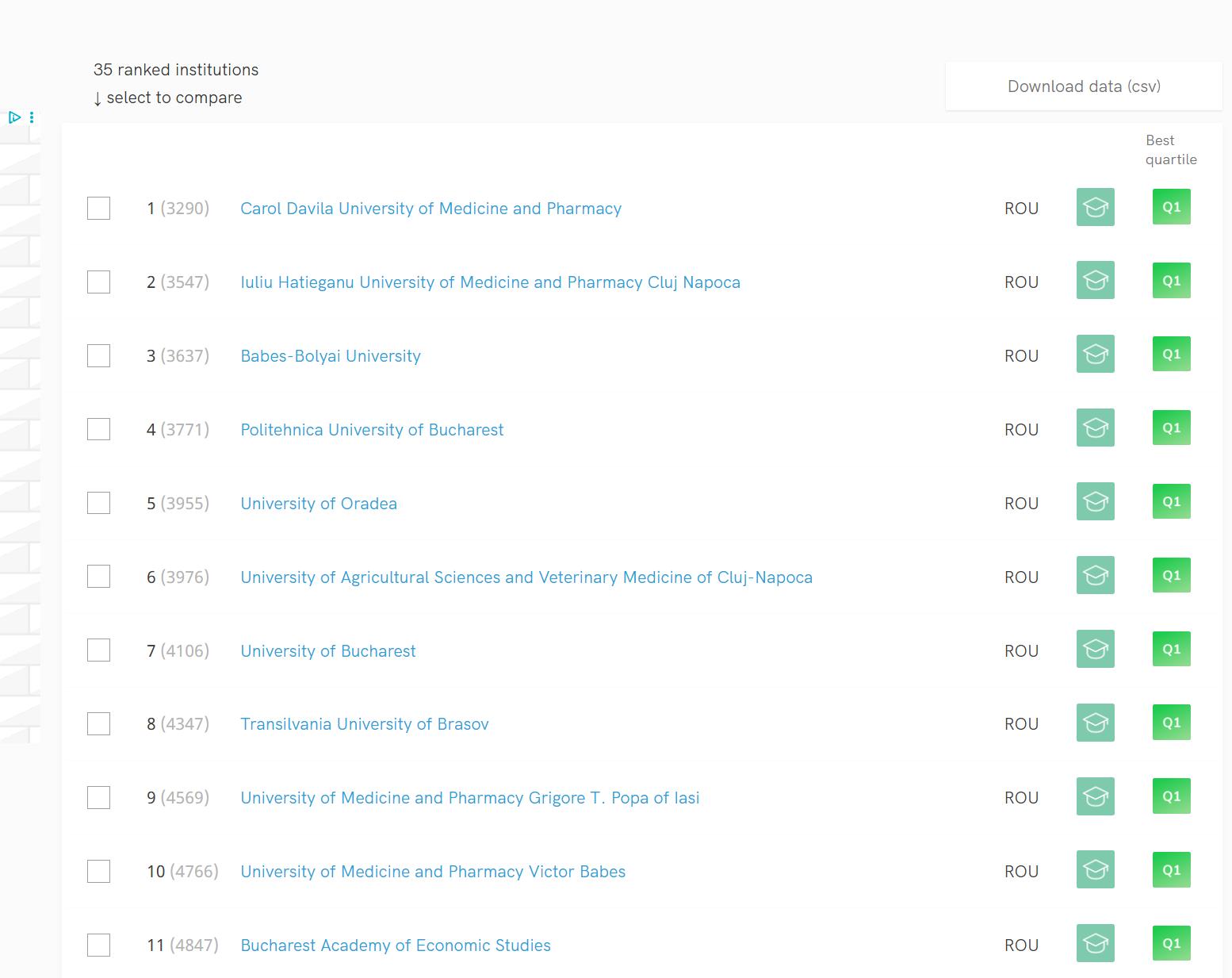
Task: Select checkbox for Iuliu Hatieganu University
Action: [x=98, y=282]
